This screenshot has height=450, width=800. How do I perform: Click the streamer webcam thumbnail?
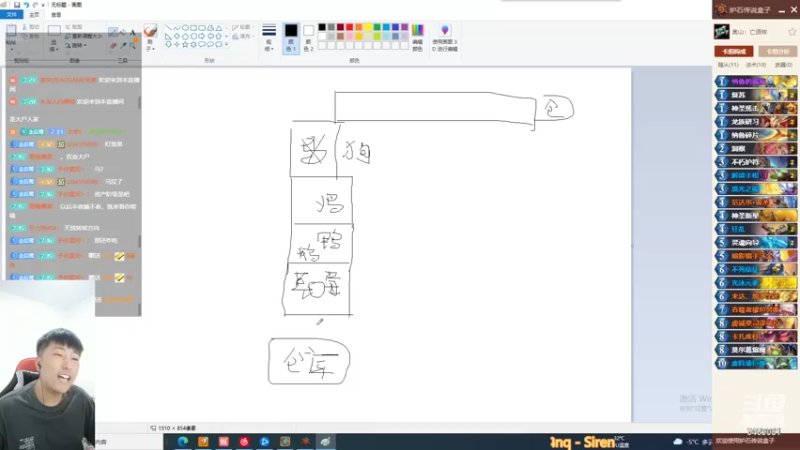(x=47, y=365)
